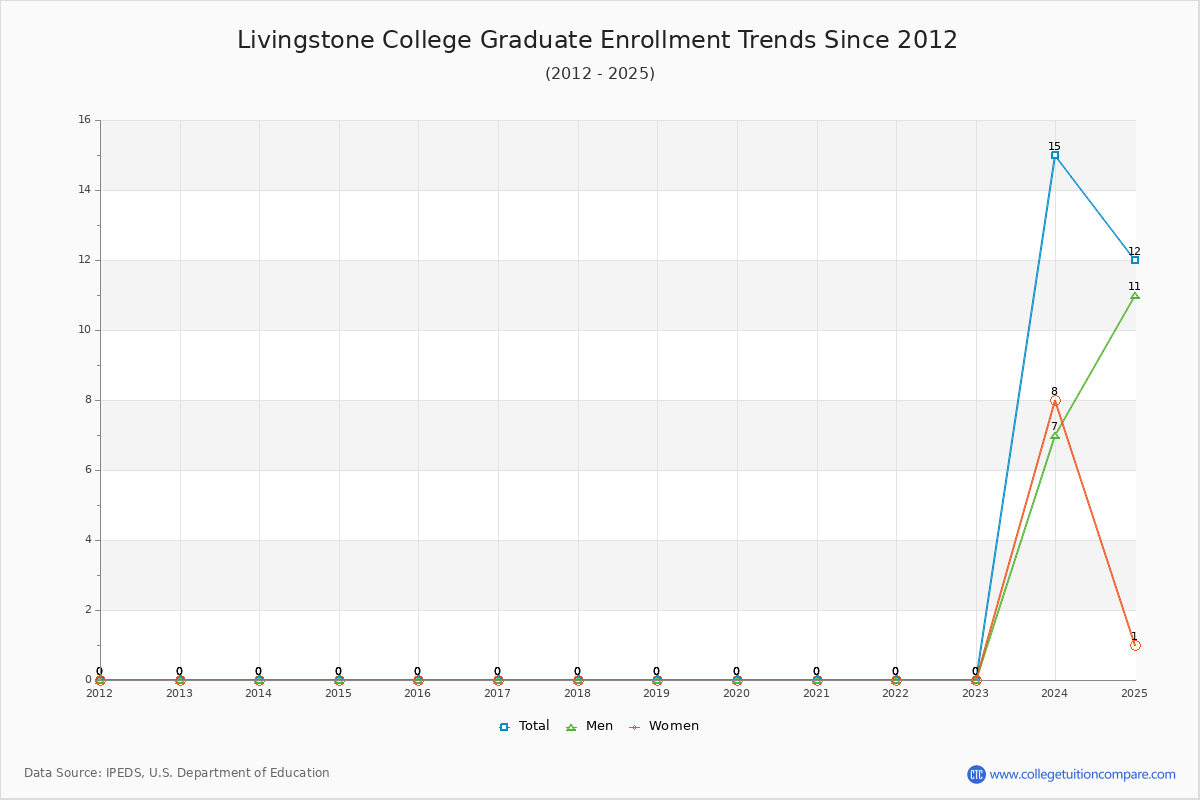Click the 2023 x-axis label
The image size is (1200, 800).
pyautogui.click(x=976, y=692)
